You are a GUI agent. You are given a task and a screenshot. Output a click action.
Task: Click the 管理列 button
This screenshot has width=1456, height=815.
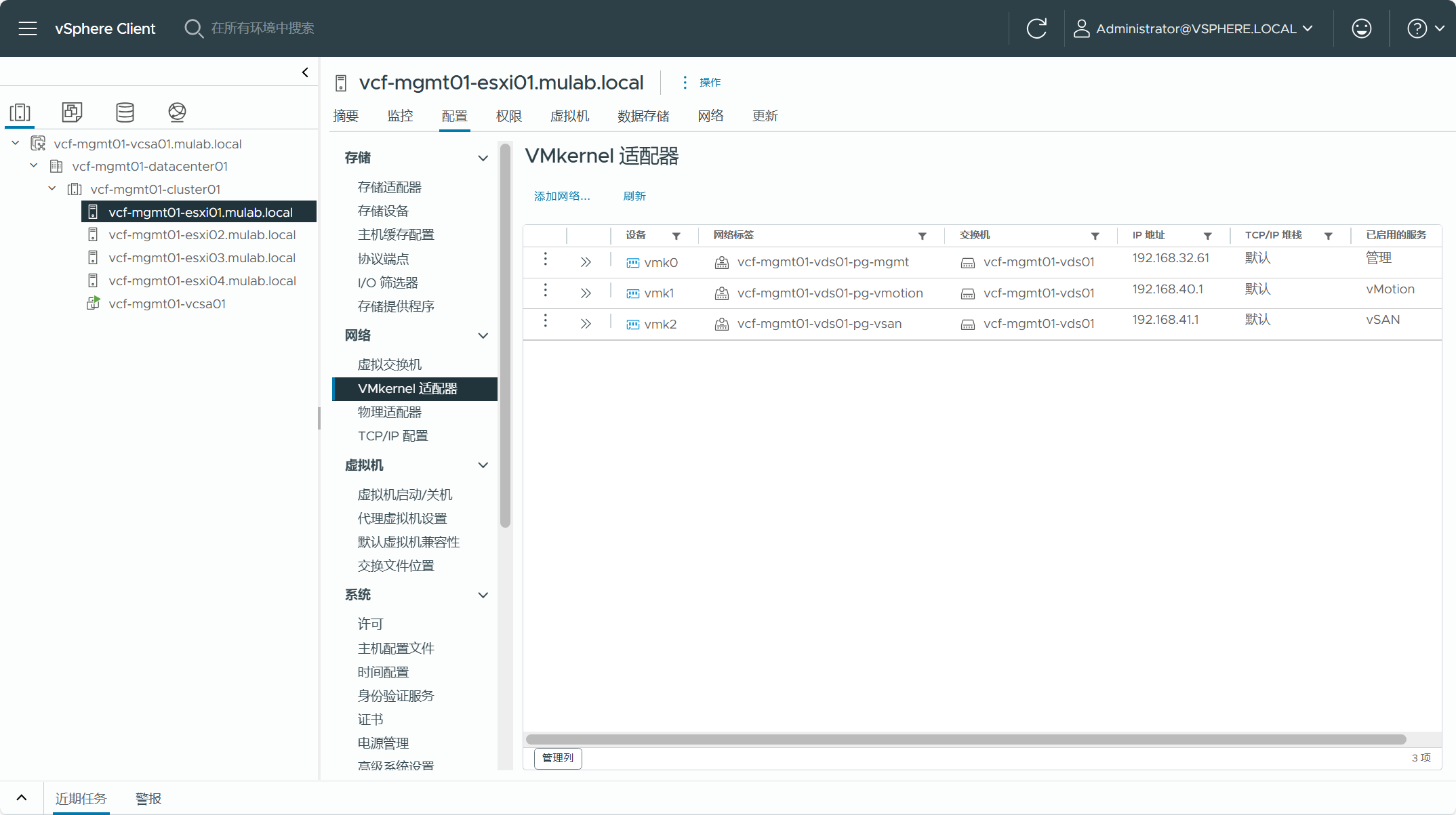coord(558,757)
